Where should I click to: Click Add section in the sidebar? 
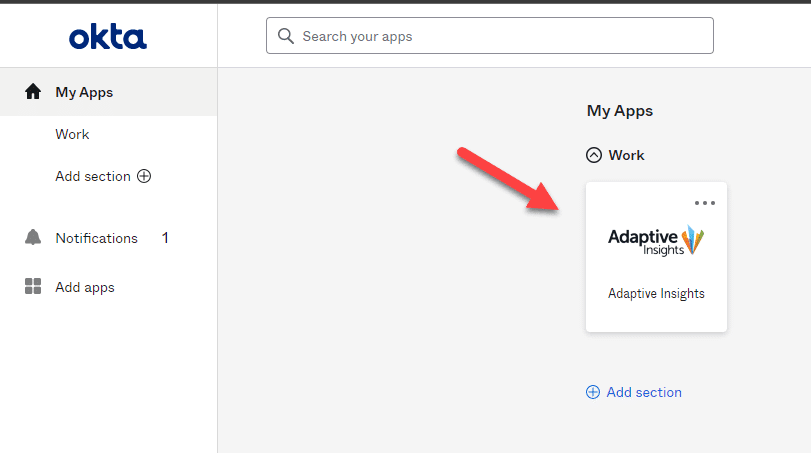pos(93,176)
